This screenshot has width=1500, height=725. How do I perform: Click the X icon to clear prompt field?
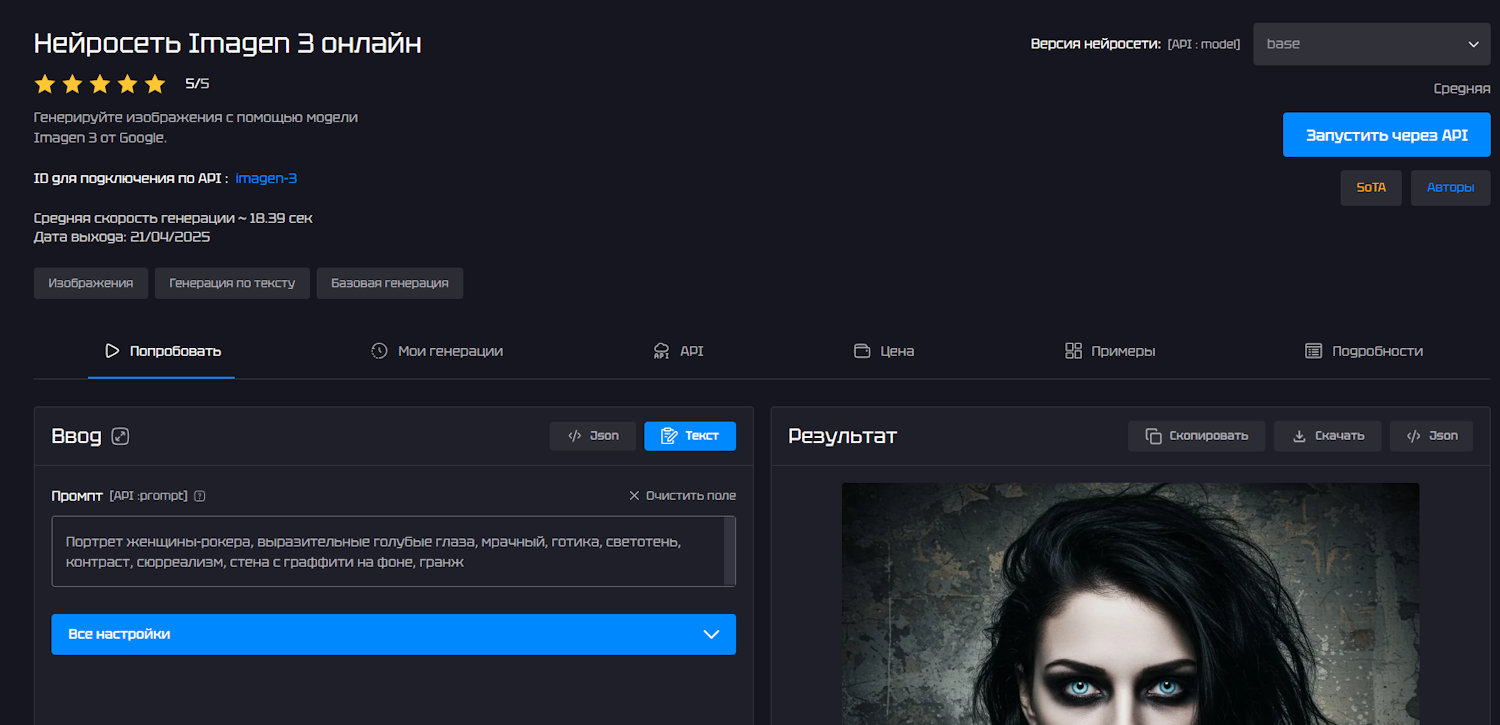[634, 496]
